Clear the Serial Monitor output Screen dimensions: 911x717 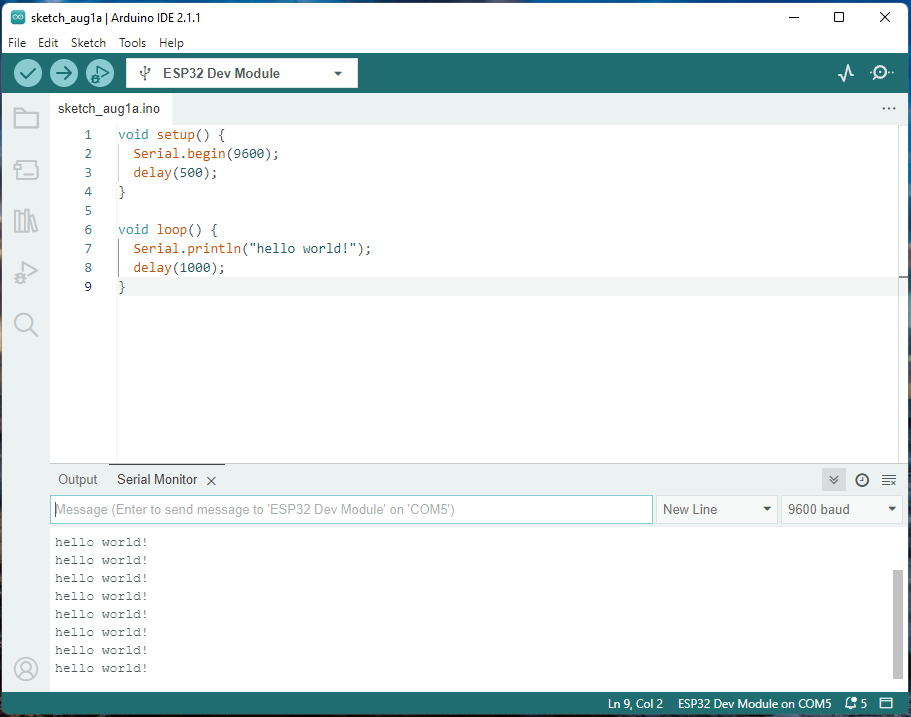click(x=889, y=480)
